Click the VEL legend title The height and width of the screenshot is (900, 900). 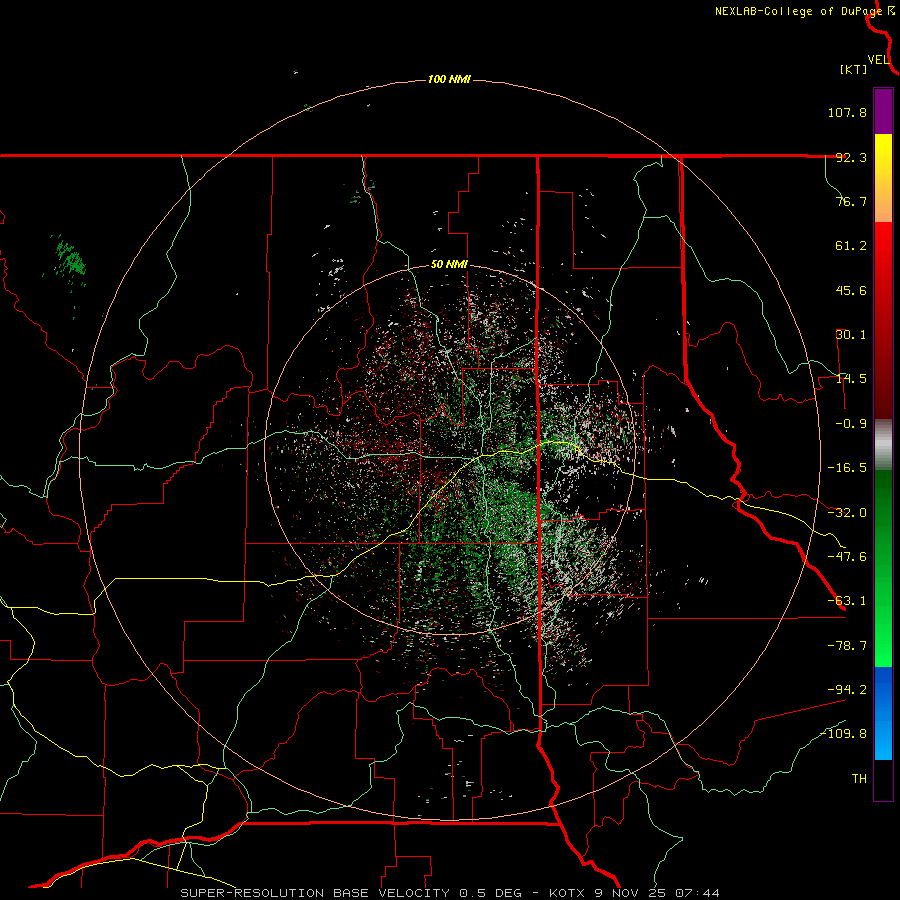(878, 60)
